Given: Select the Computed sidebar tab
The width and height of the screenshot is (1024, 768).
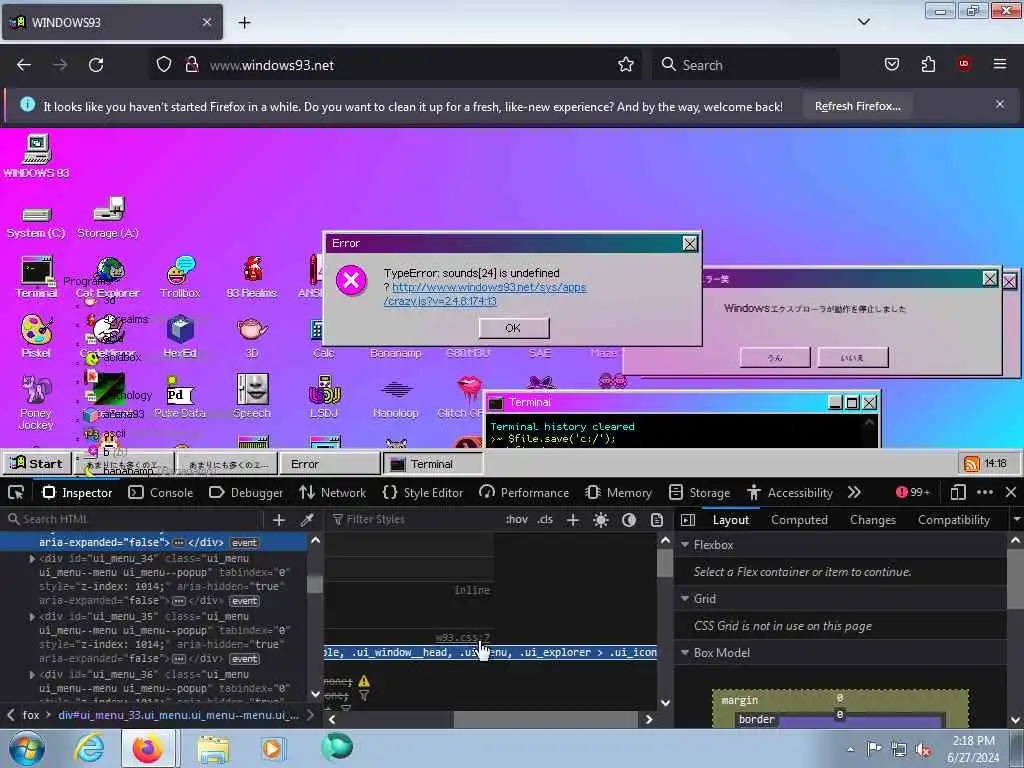Looking at the screenshot, I should [x=799, y=520].
